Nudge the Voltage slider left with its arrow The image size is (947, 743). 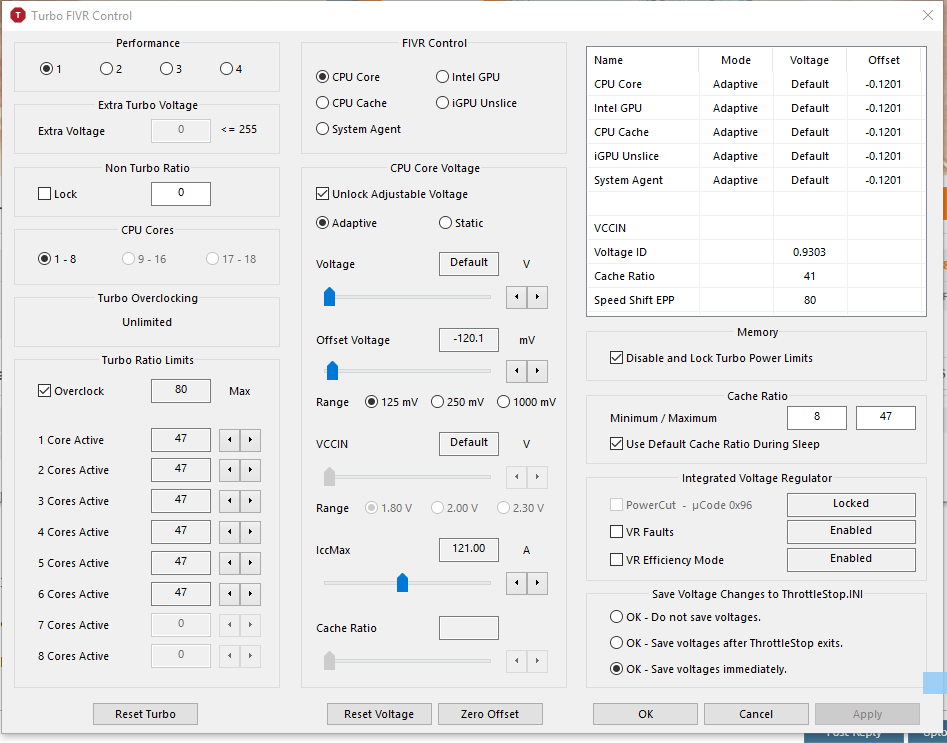pyautogui.click(x=516, y=297)
